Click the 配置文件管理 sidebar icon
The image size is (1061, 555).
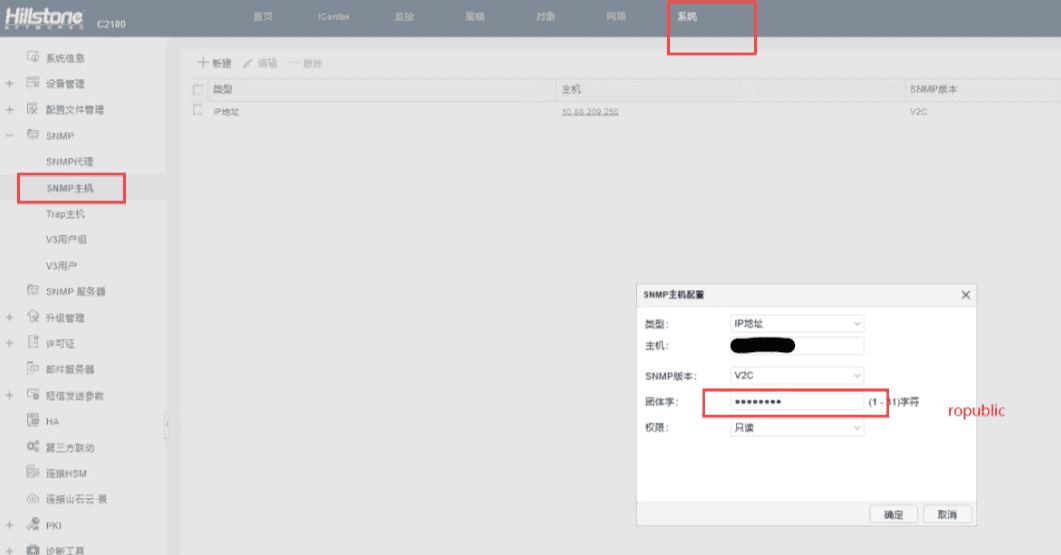tap(32, 108)
